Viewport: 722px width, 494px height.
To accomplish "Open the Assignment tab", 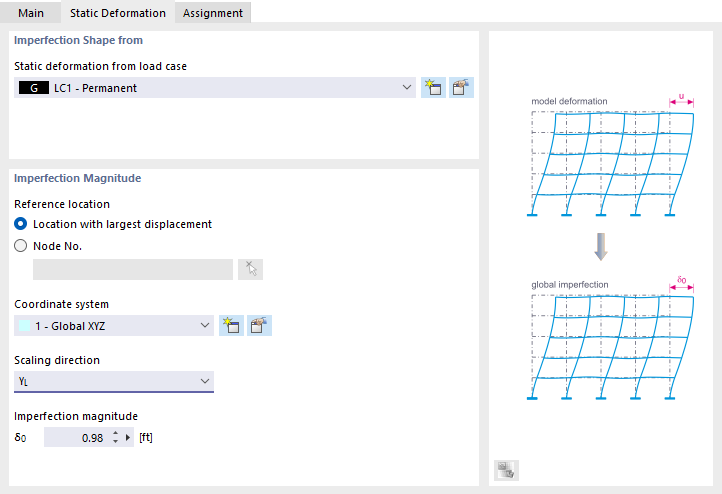I will click(213, 13).
